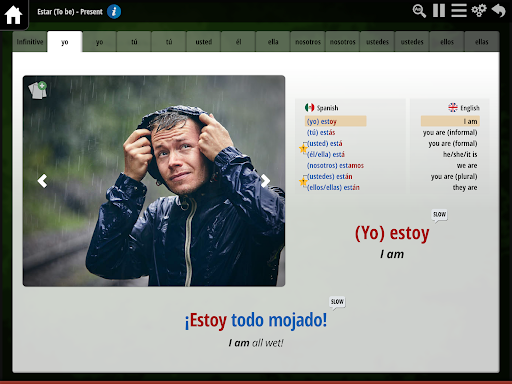
Task: Open the hamburger list menu
Action: coord(459,11)
